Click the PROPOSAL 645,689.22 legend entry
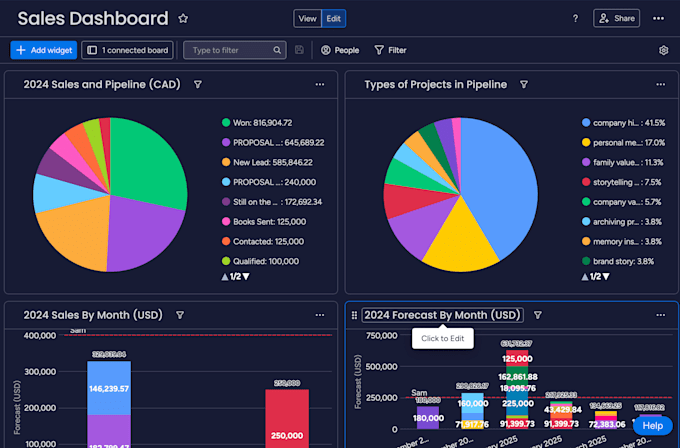The image size is (680, 448). tap(273, 143)
